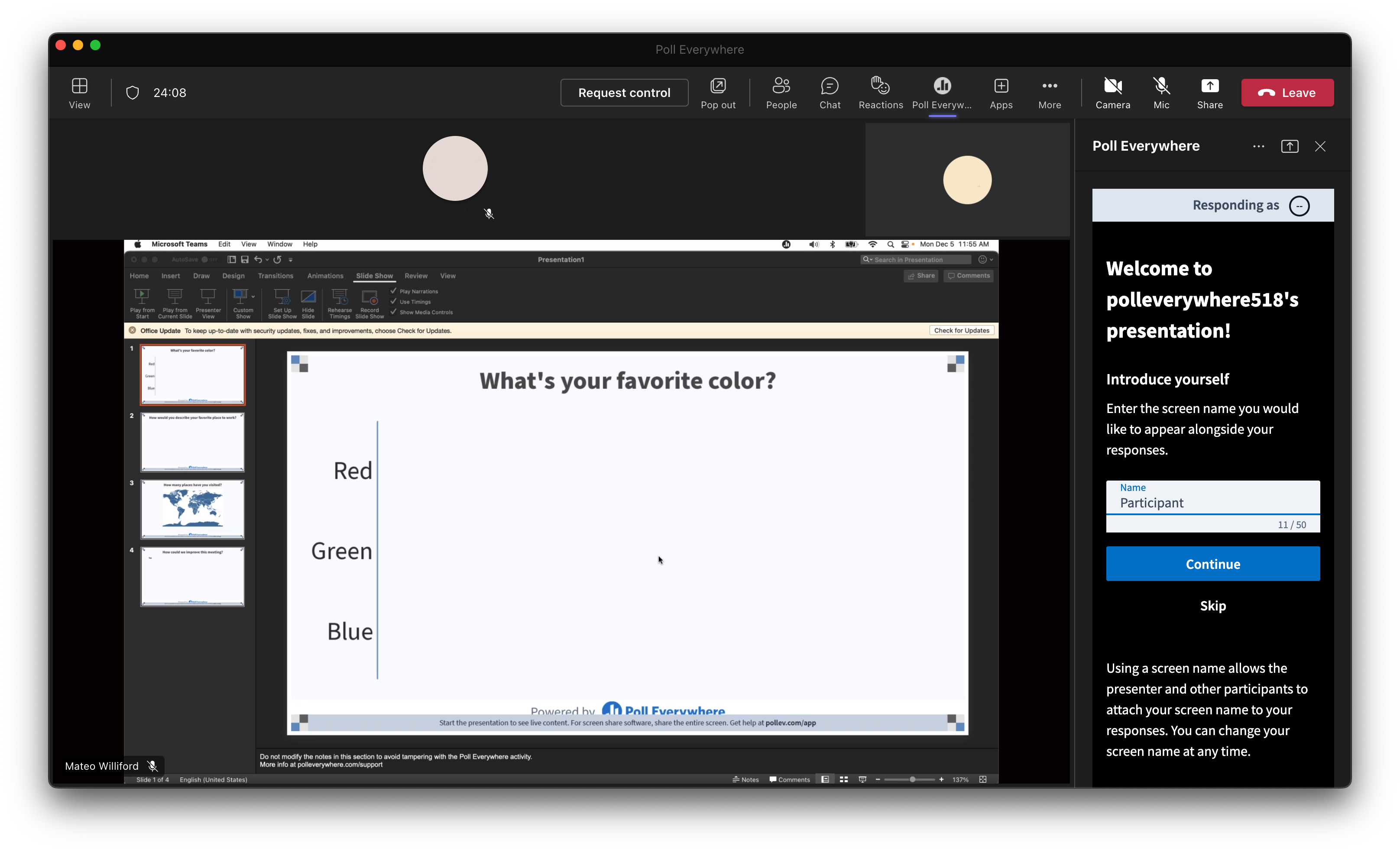Switch to the Home ribbon tab

139,275
